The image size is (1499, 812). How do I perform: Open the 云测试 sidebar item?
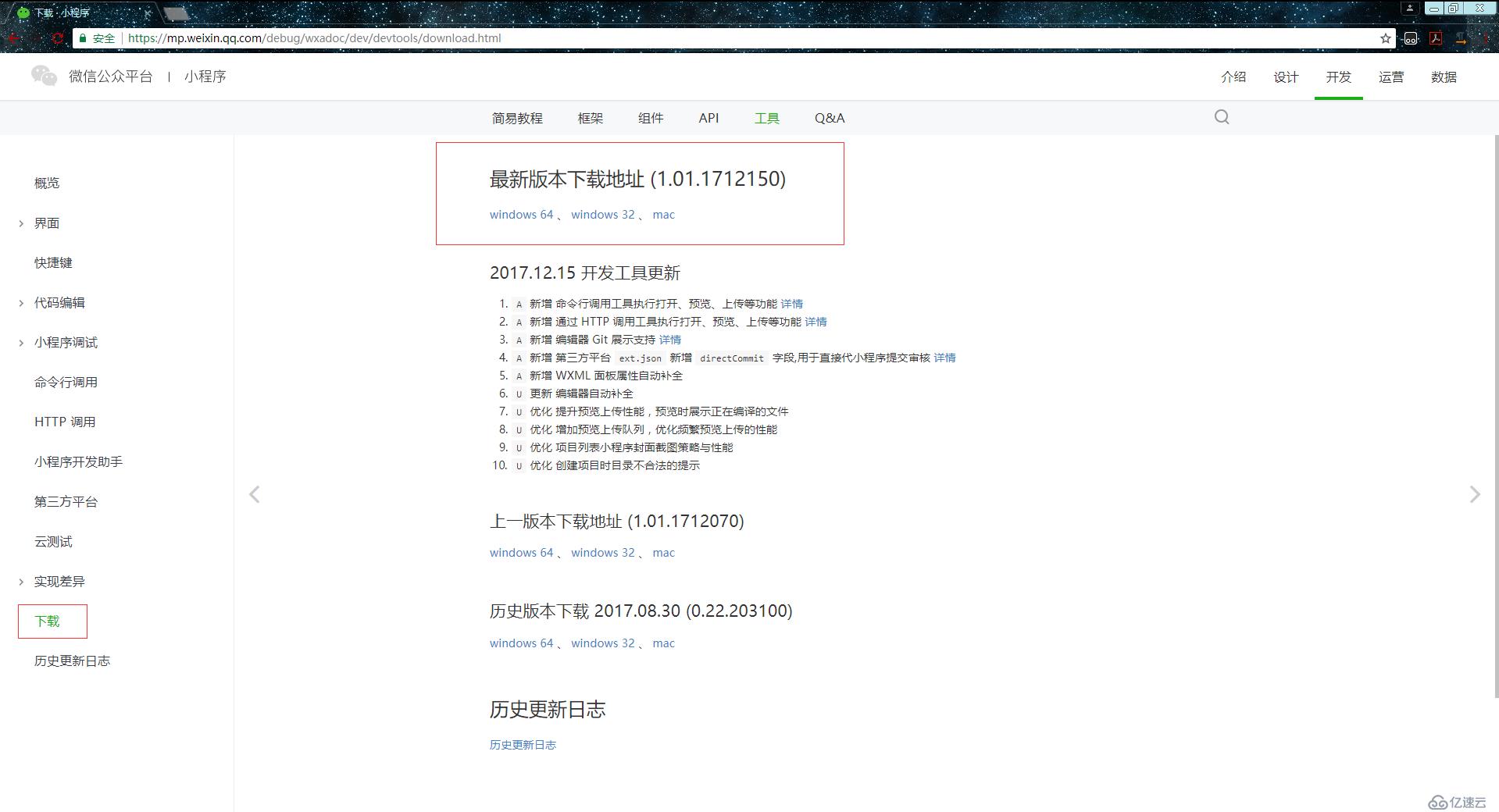53,541
